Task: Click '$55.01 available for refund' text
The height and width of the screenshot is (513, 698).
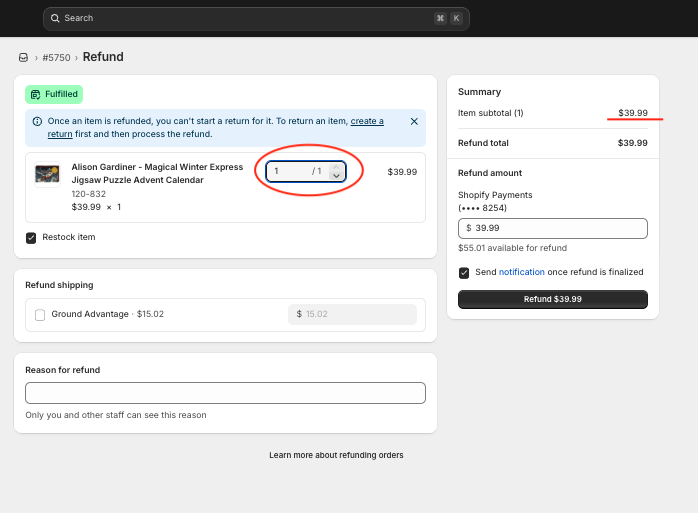Action: tap(512, 248)
